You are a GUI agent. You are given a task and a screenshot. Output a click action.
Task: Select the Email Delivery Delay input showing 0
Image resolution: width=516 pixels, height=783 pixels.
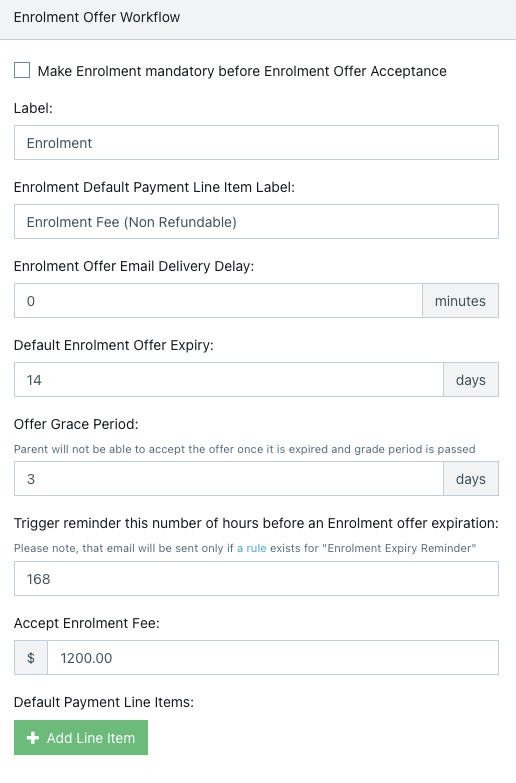click(218, 301)
